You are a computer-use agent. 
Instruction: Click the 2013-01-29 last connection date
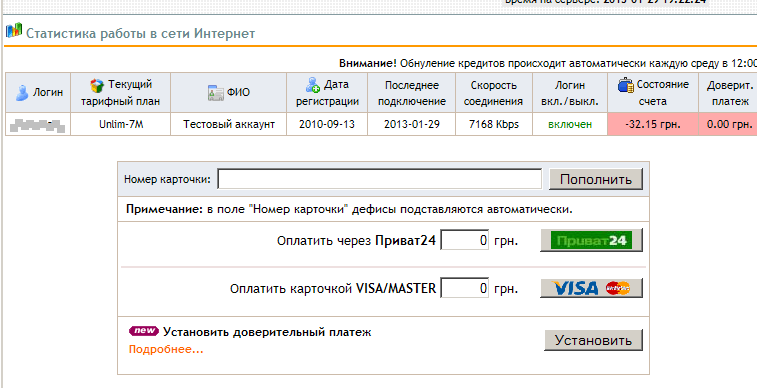412,124
